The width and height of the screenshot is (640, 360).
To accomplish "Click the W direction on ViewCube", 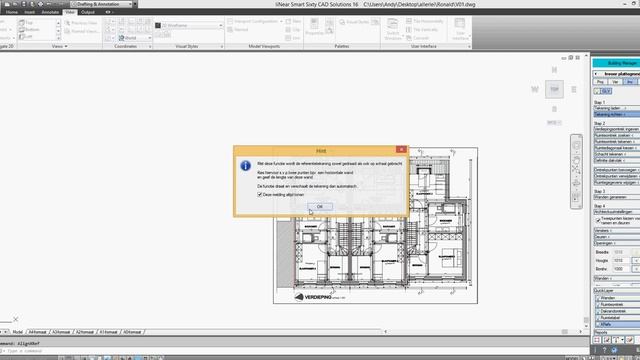I will click(535, 89).
